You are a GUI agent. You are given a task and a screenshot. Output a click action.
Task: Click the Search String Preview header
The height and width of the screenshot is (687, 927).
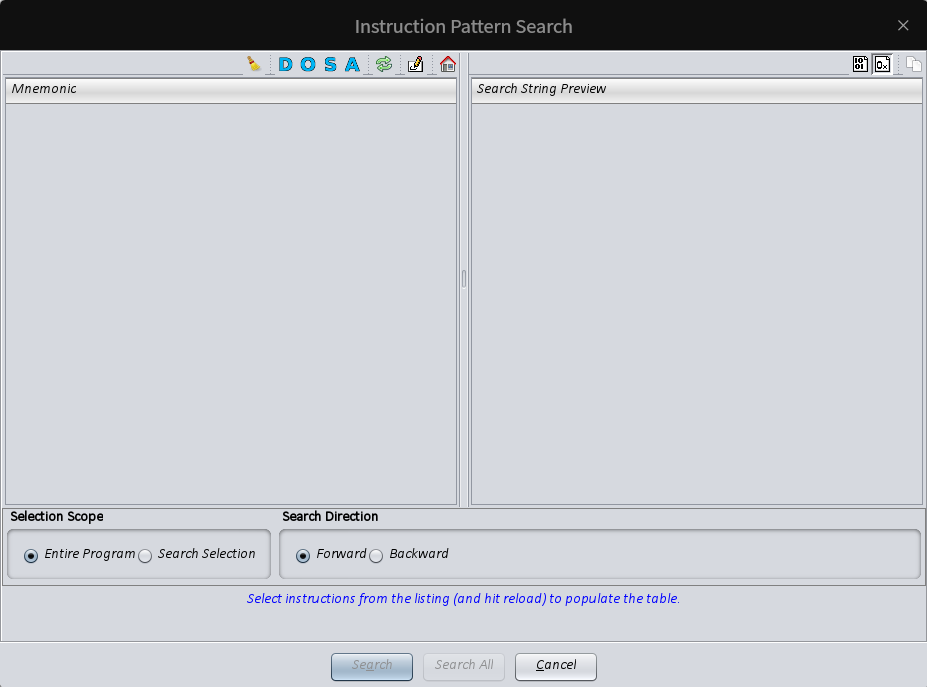[696, 89]
